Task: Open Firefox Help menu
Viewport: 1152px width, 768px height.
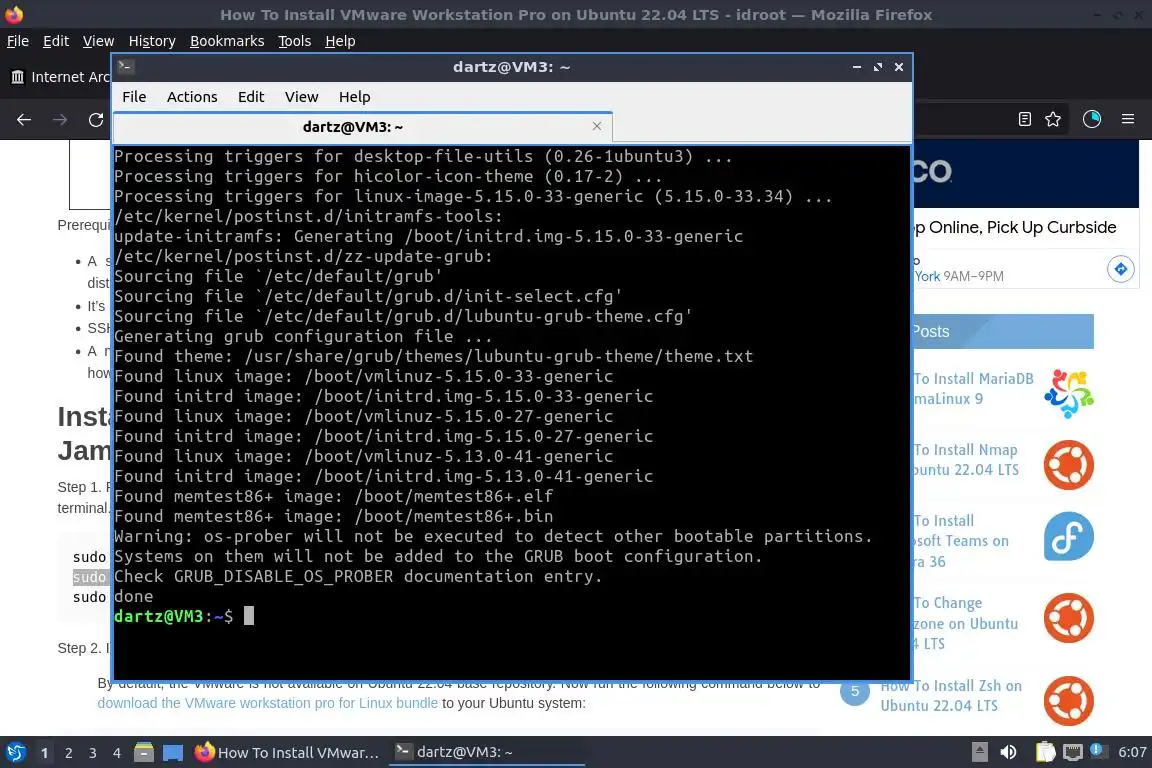Action: 340,41
